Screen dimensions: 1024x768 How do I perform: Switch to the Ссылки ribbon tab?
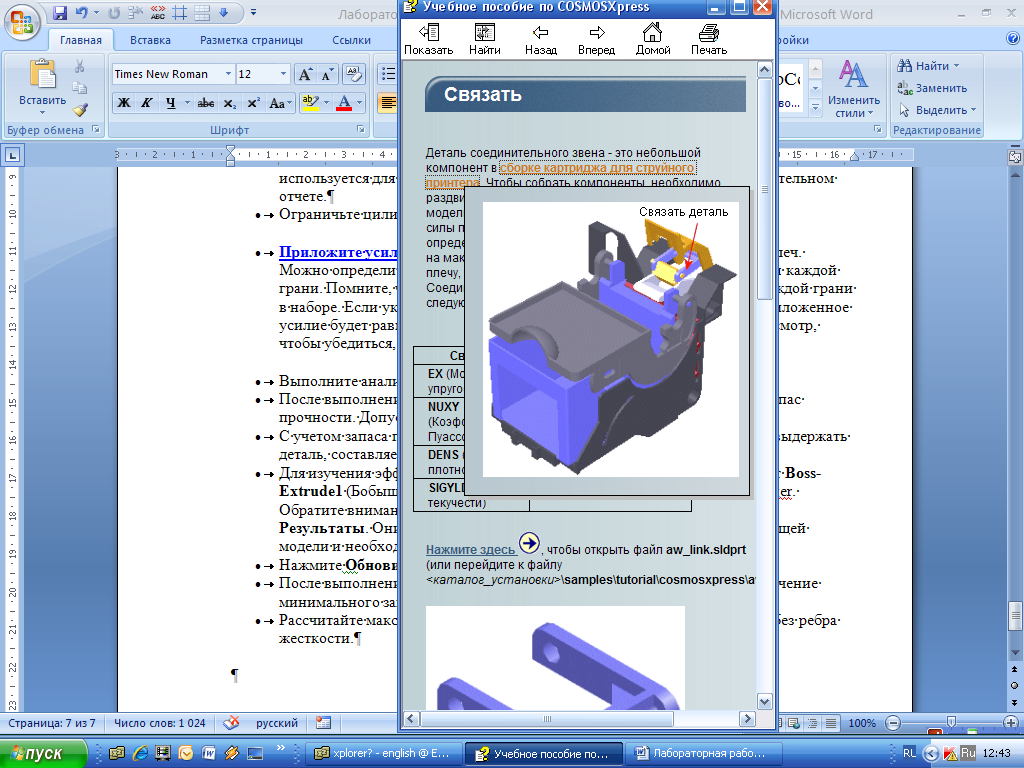click(x=351, y=40)
